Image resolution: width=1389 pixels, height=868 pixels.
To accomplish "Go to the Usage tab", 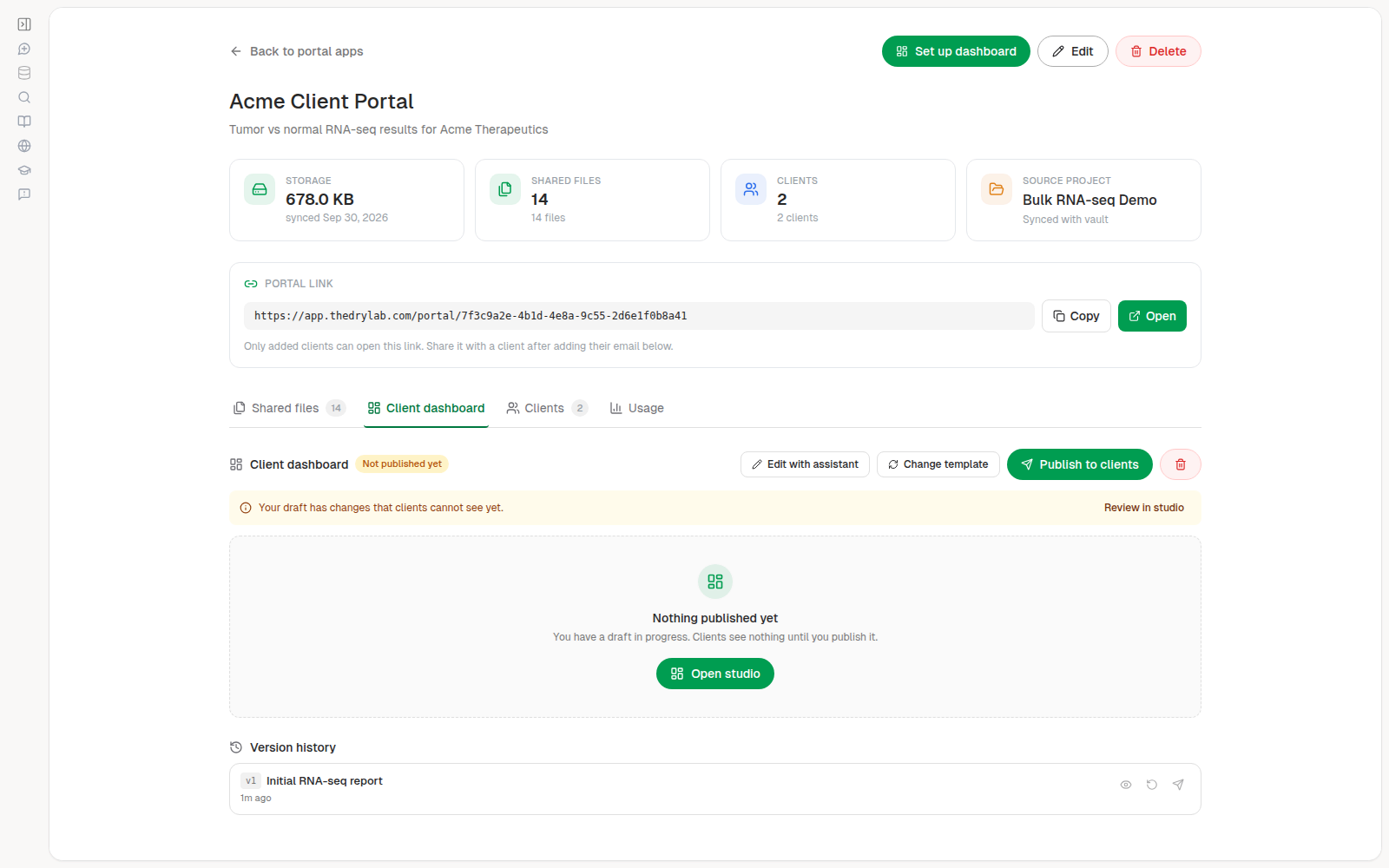I will pyautogui.click(x=637, y=408).
